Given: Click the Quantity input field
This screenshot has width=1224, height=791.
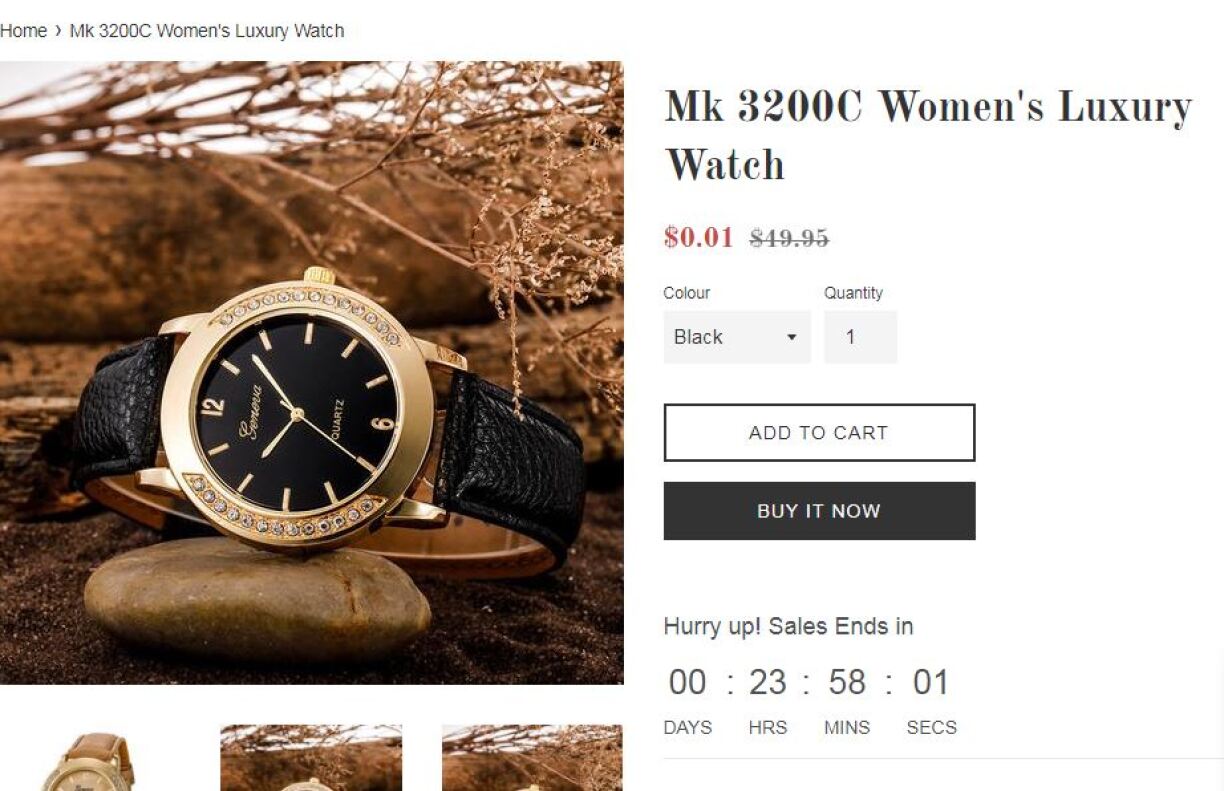Looking at the screenshot, I should (x=860, y=337).
